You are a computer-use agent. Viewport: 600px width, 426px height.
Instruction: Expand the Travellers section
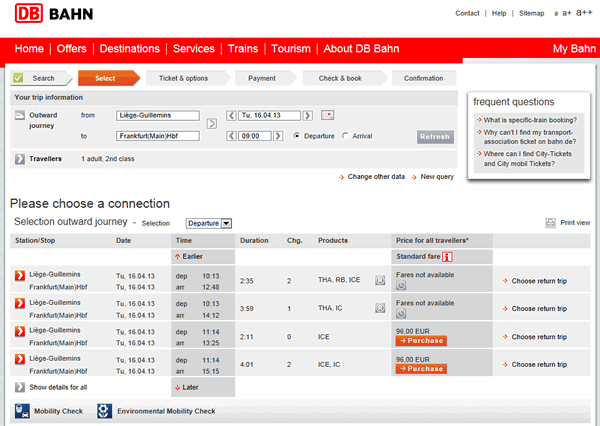point(21,159)
